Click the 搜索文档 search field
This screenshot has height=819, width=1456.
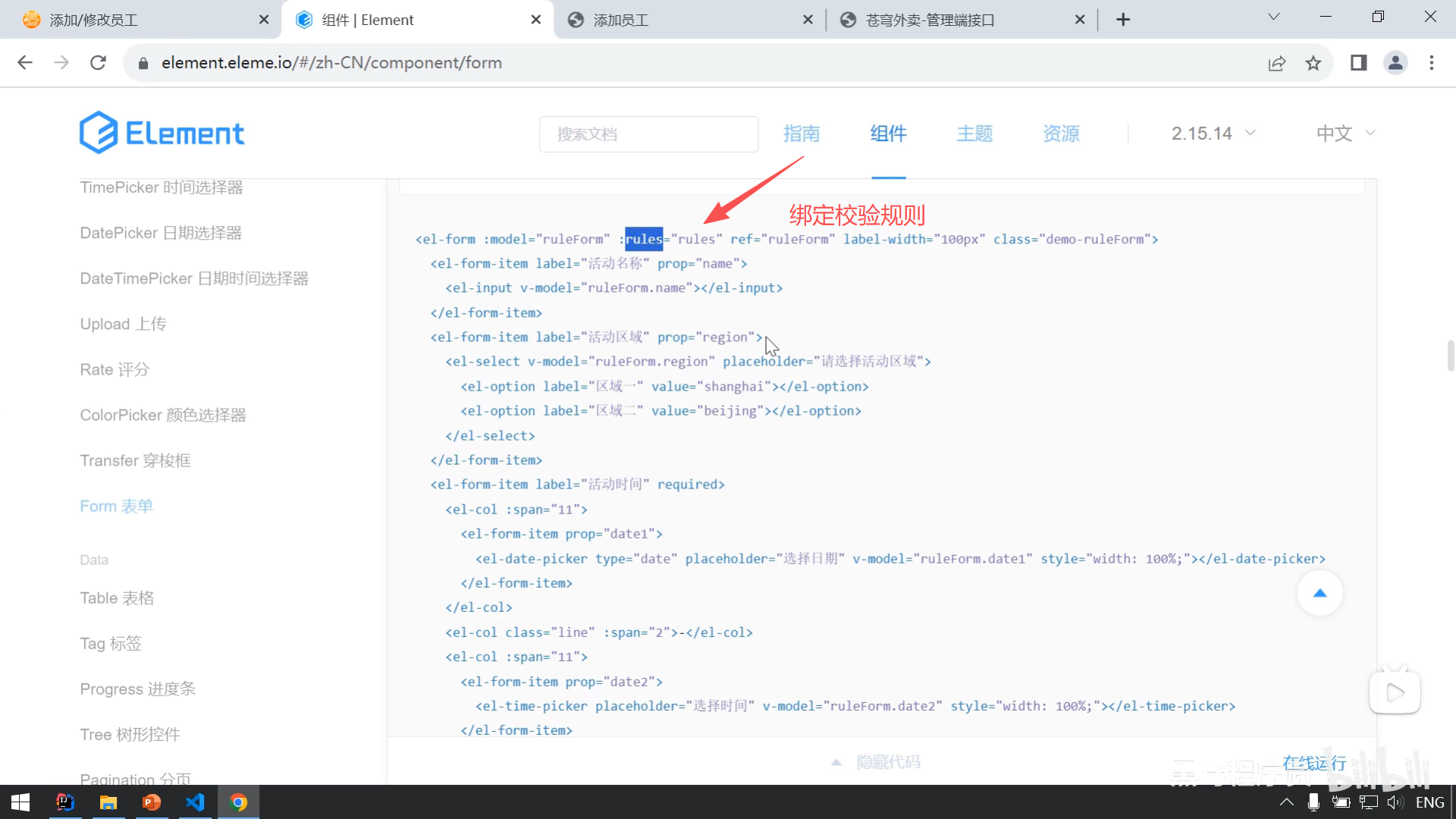coord(648,134)
